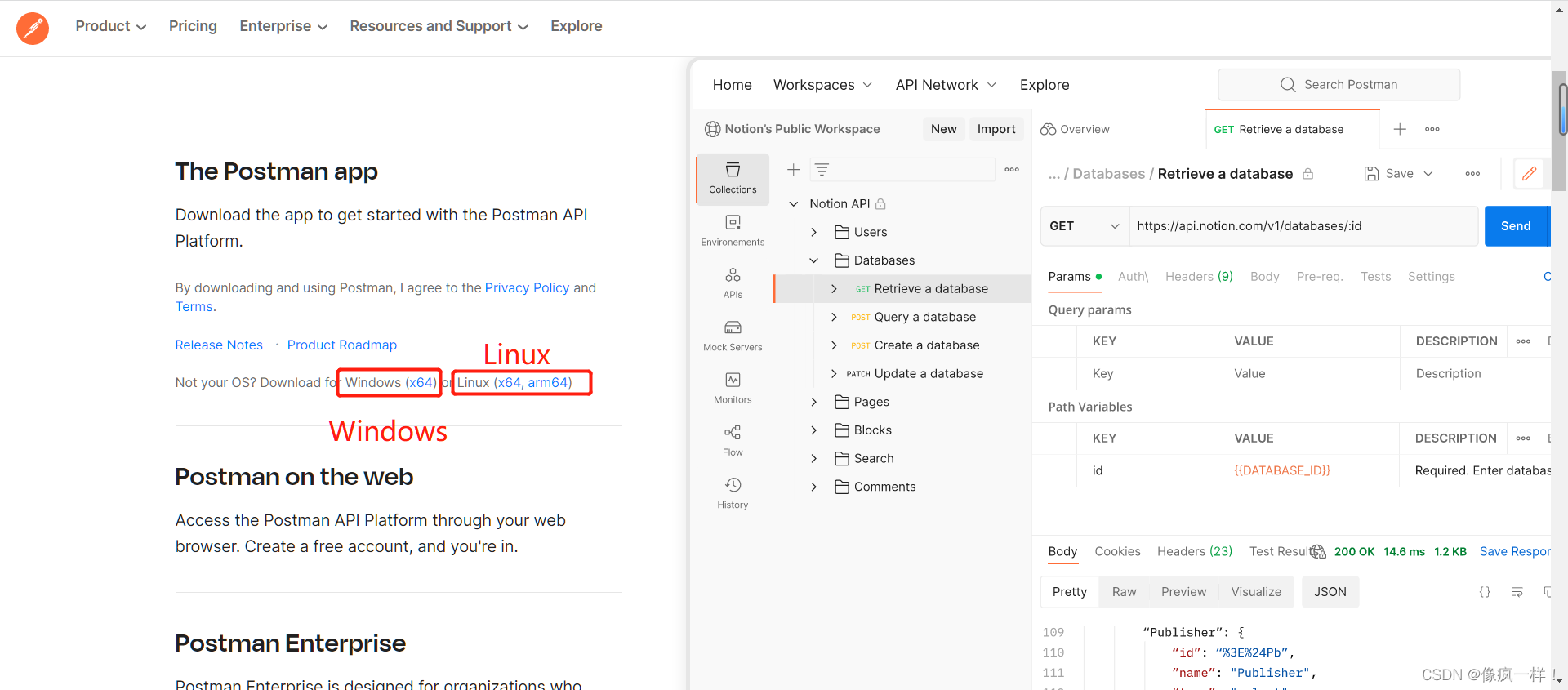Click the Query params column options dots
Screen dimensions: 1568x690
coord(1523,341)
